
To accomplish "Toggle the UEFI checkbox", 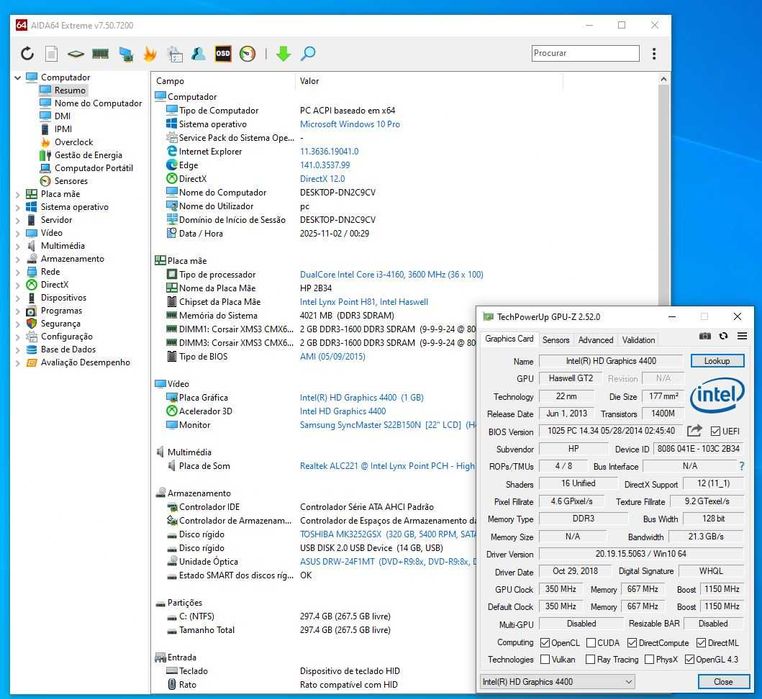I will coord(715,431).
